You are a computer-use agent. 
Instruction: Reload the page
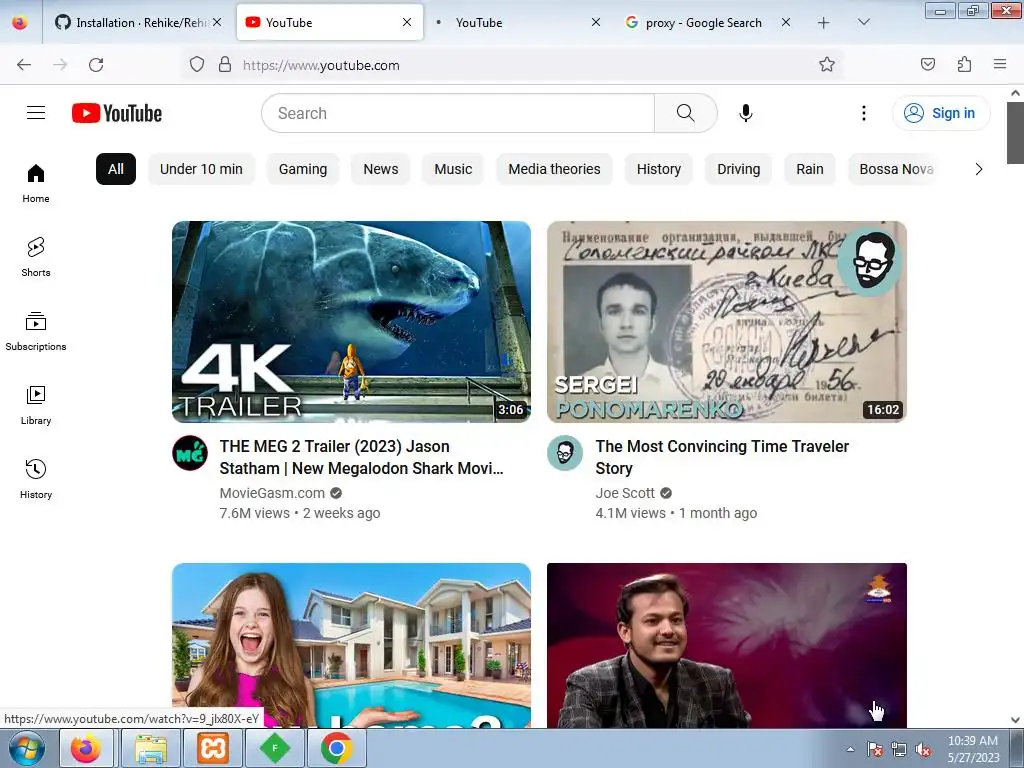click(x=96, y=65)
